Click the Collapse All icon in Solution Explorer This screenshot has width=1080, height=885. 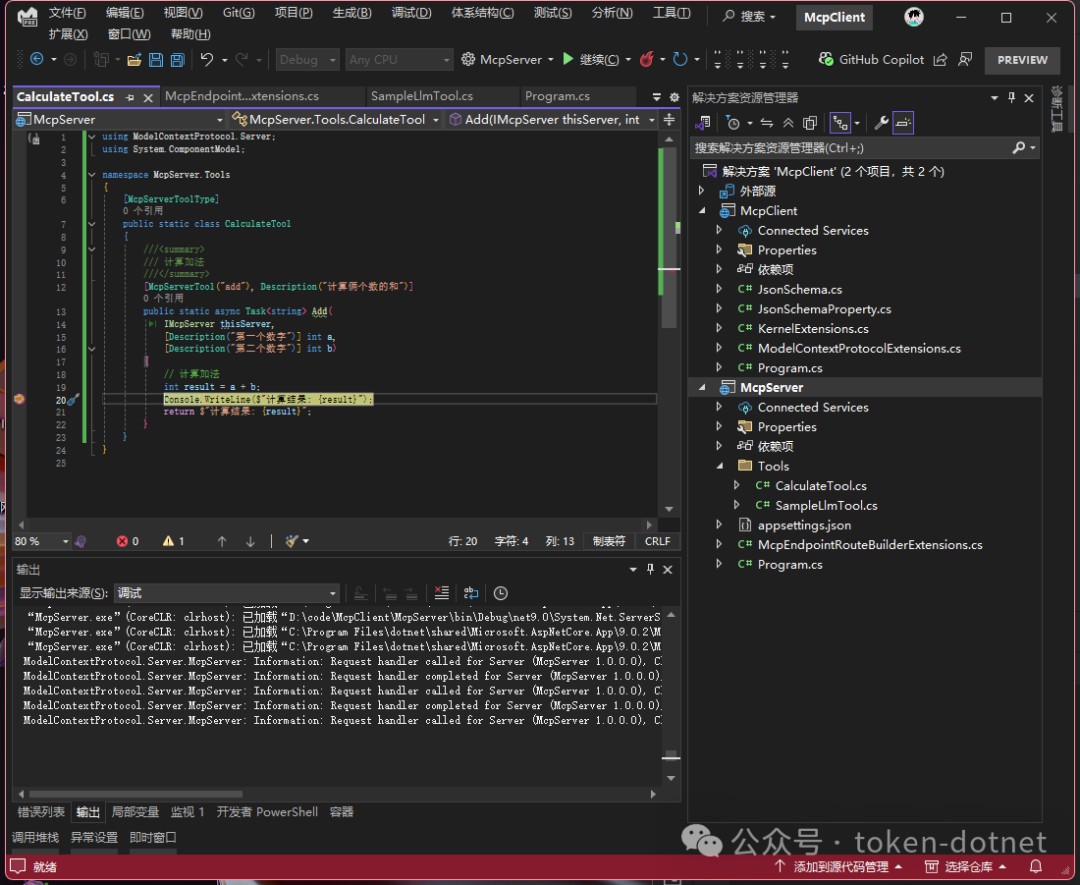789,123
